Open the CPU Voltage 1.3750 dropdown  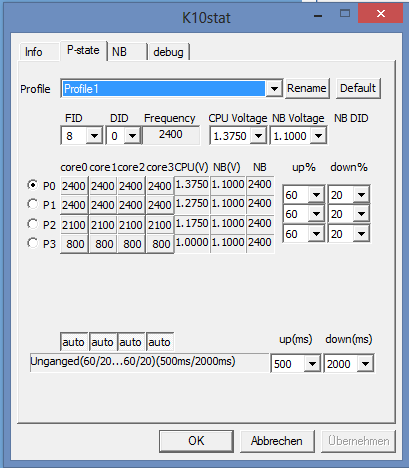coord(258,136)
